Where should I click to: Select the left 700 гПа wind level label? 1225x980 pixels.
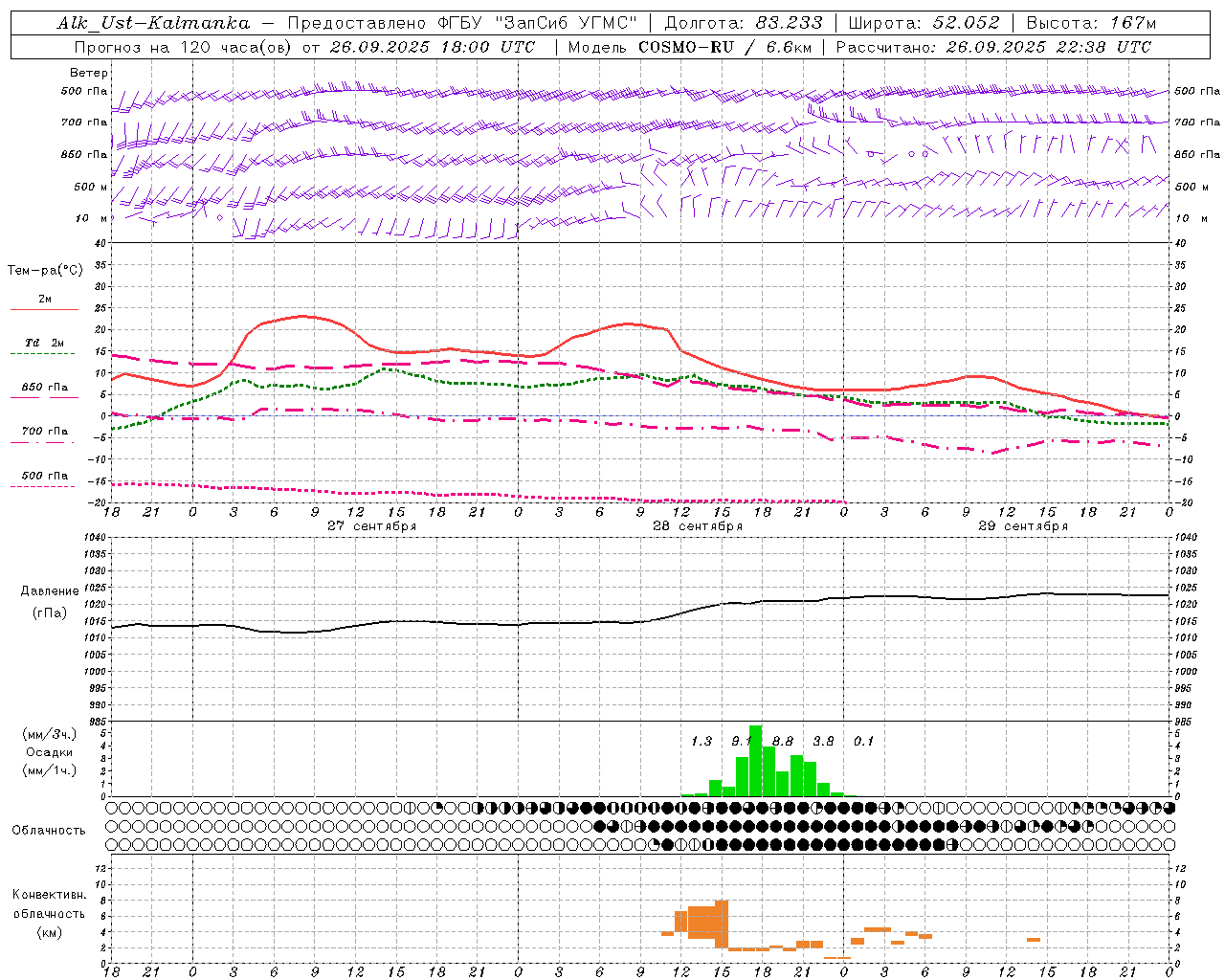coord(84,122)
